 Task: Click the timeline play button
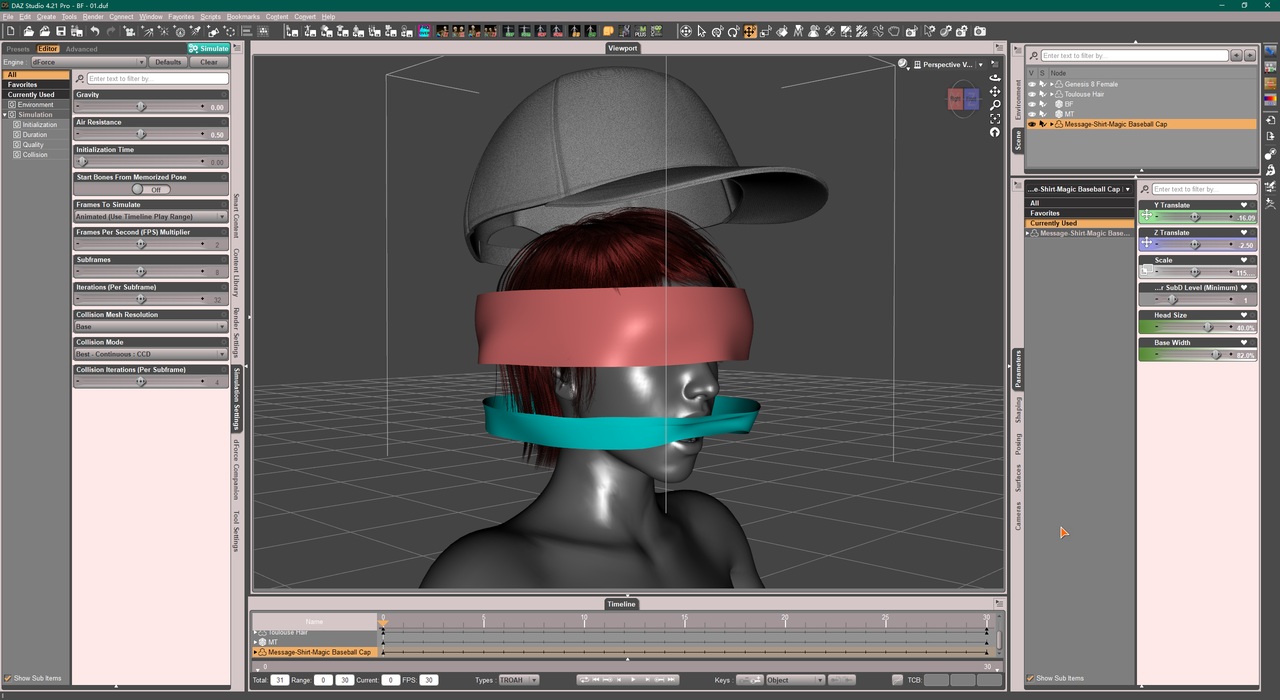point(632,680)
